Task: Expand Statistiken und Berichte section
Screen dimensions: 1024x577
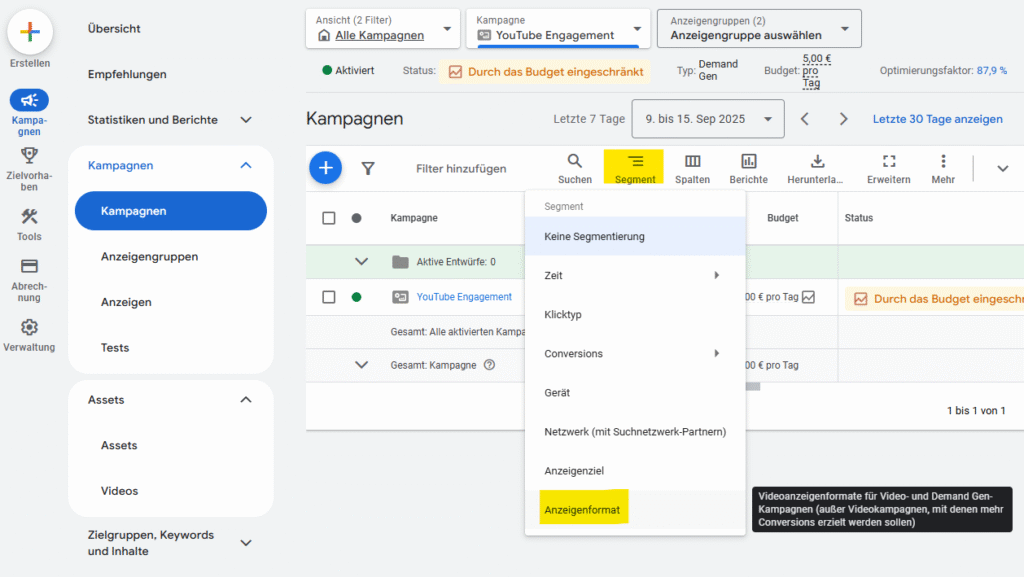Action: pyautogui.click(x=246, y=120)
